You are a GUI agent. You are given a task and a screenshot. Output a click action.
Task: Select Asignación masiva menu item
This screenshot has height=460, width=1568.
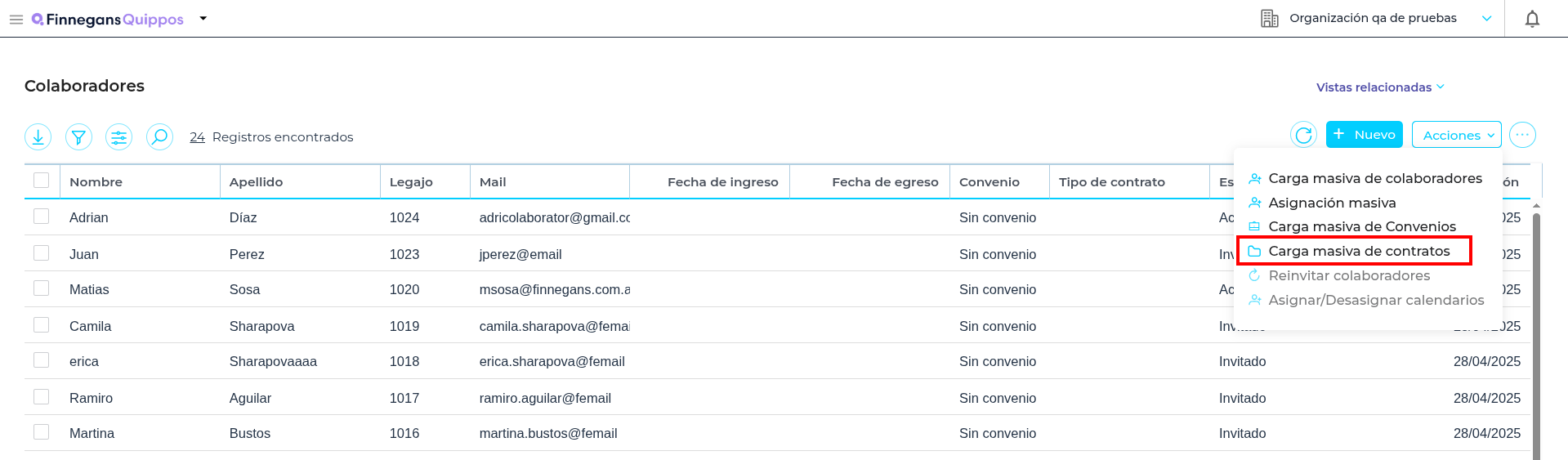(x=1332, y=203)
